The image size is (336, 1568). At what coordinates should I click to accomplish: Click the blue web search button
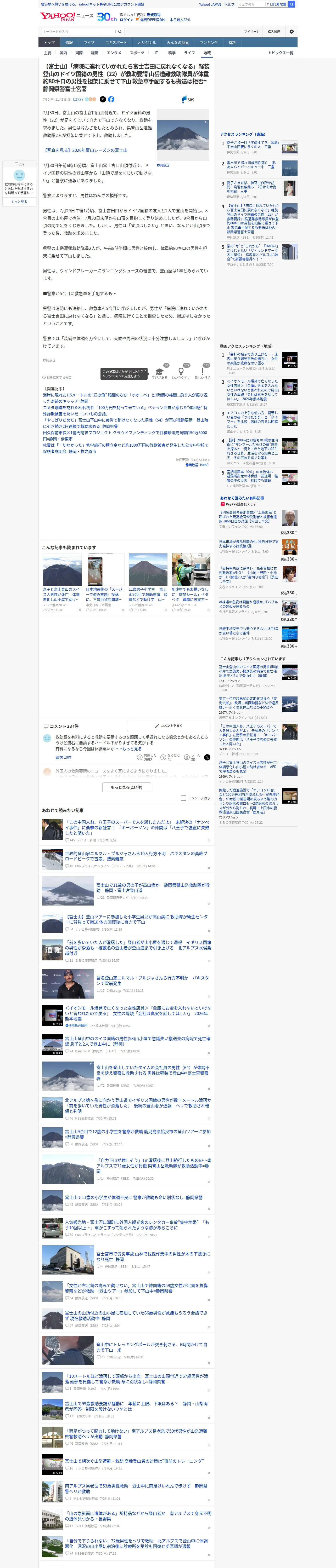292,4
